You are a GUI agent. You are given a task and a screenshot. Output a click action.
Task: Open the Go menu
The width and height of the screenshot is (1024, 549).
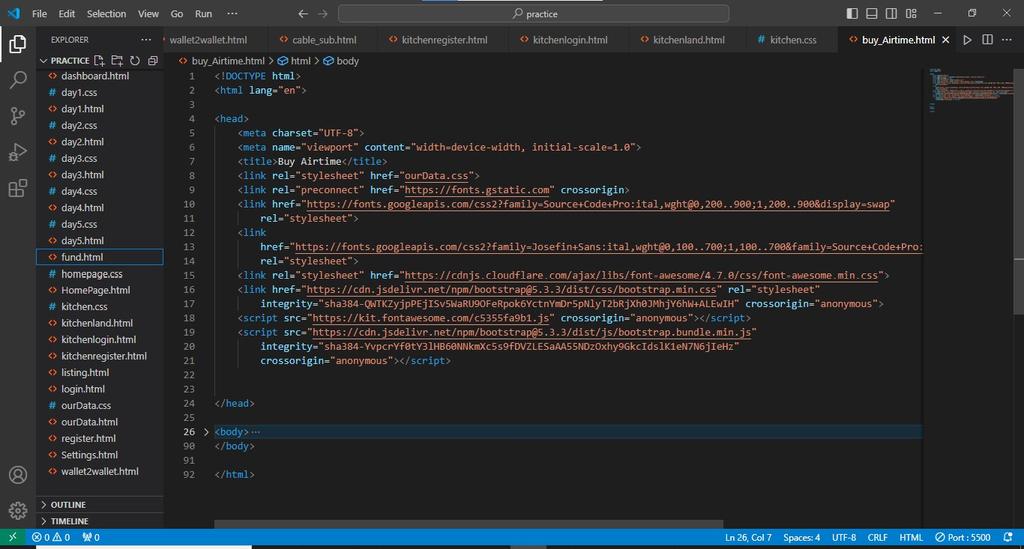[177, 14]
